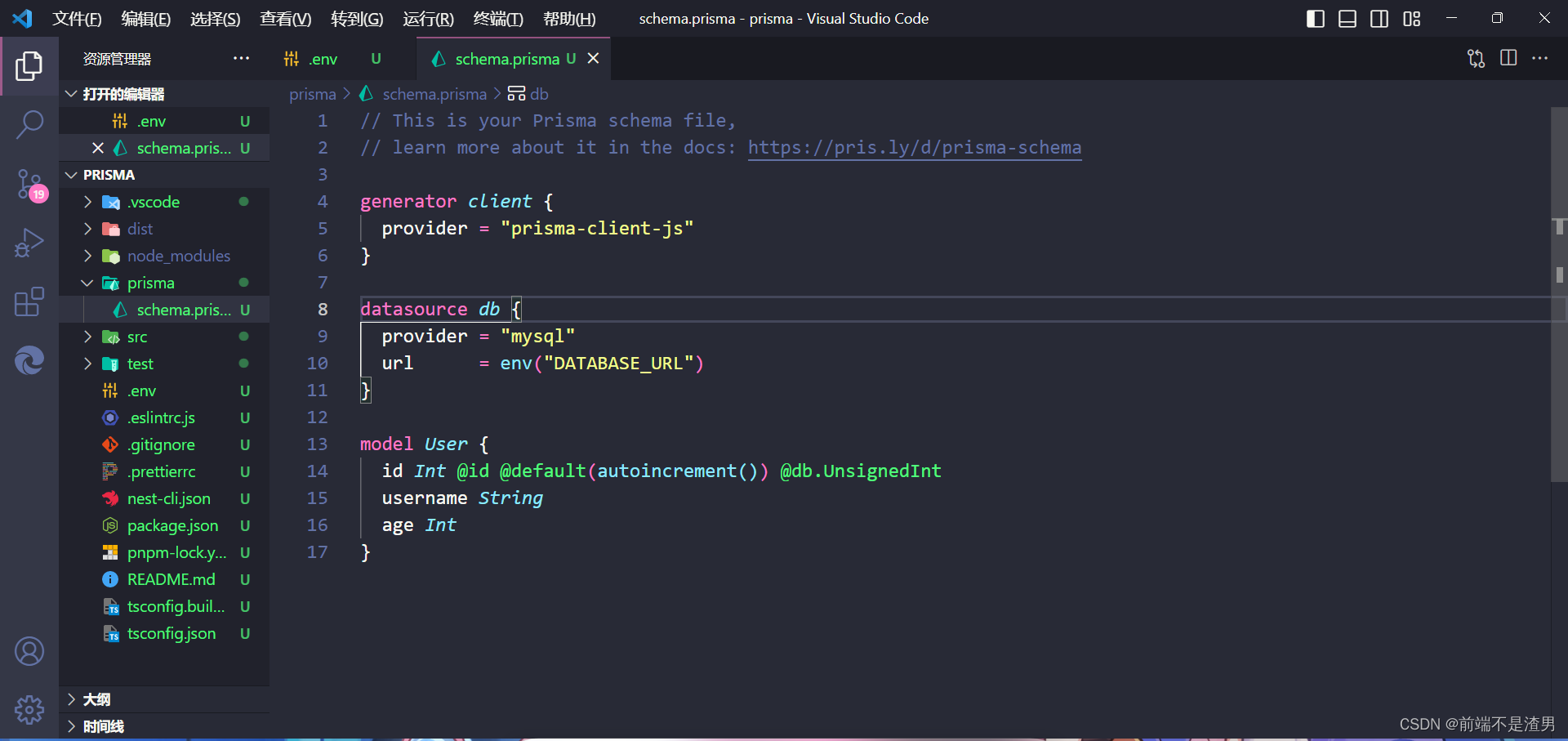Viewport: 1568px width, 741px height.
Task: Open pnpm-lock.yaml file
Action: (x=164, y=552)
